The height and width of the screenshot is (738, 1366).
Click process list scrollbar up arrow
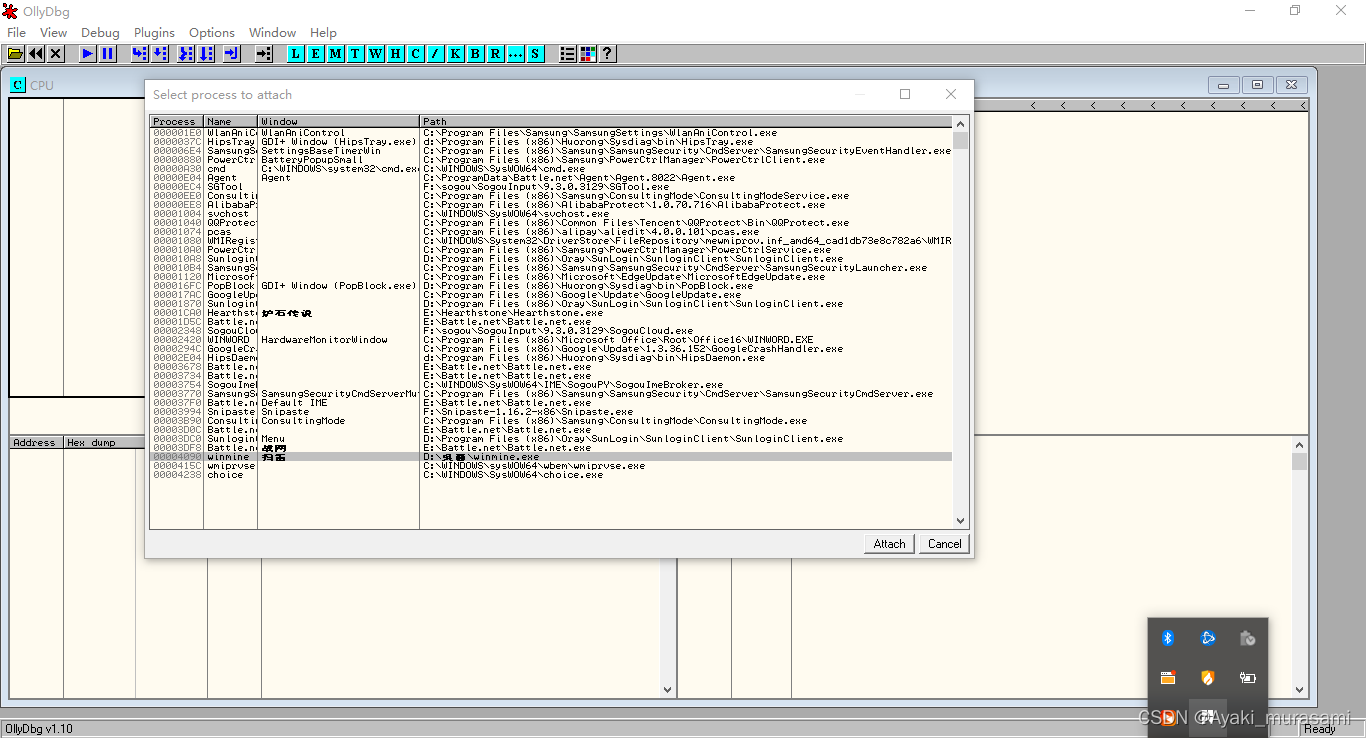pos(961,124)
